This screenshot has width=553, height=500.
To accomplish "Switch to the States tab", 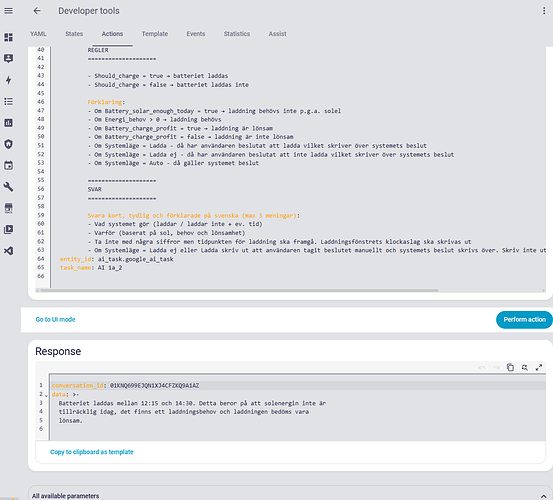I will (x=74, y=34).
